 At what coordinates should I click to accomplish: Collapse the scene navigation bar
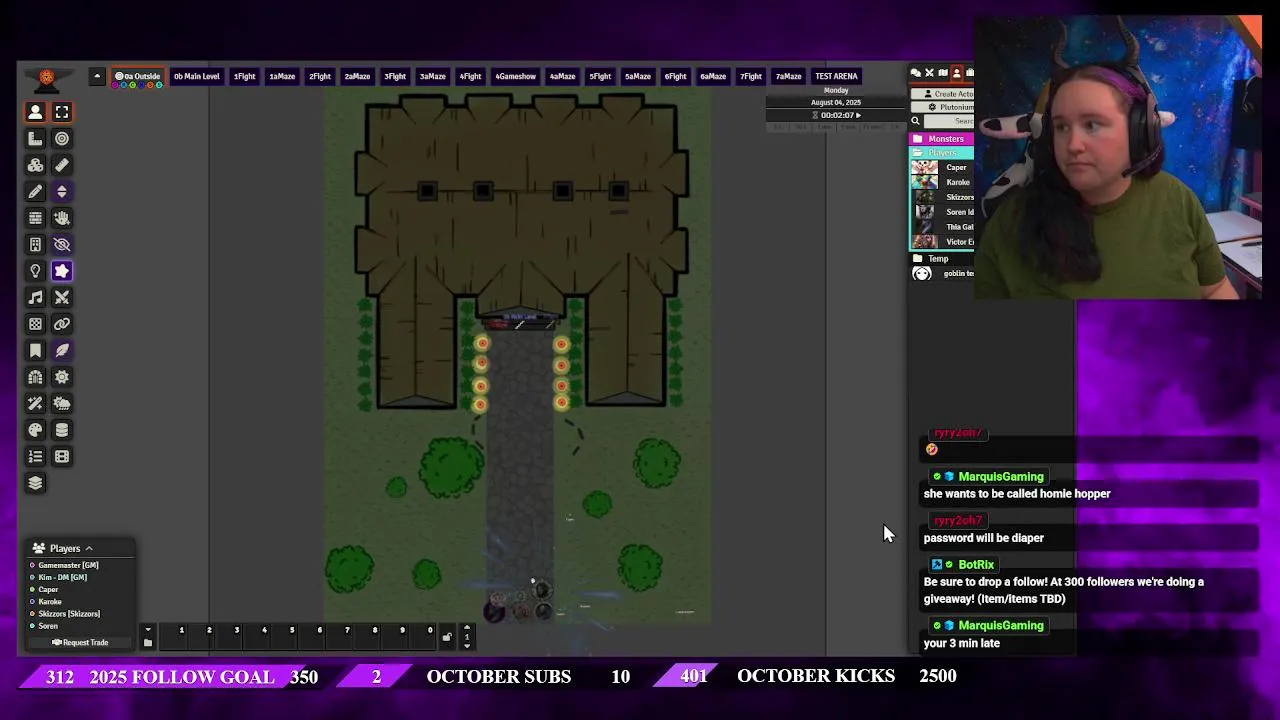[97, 76]
